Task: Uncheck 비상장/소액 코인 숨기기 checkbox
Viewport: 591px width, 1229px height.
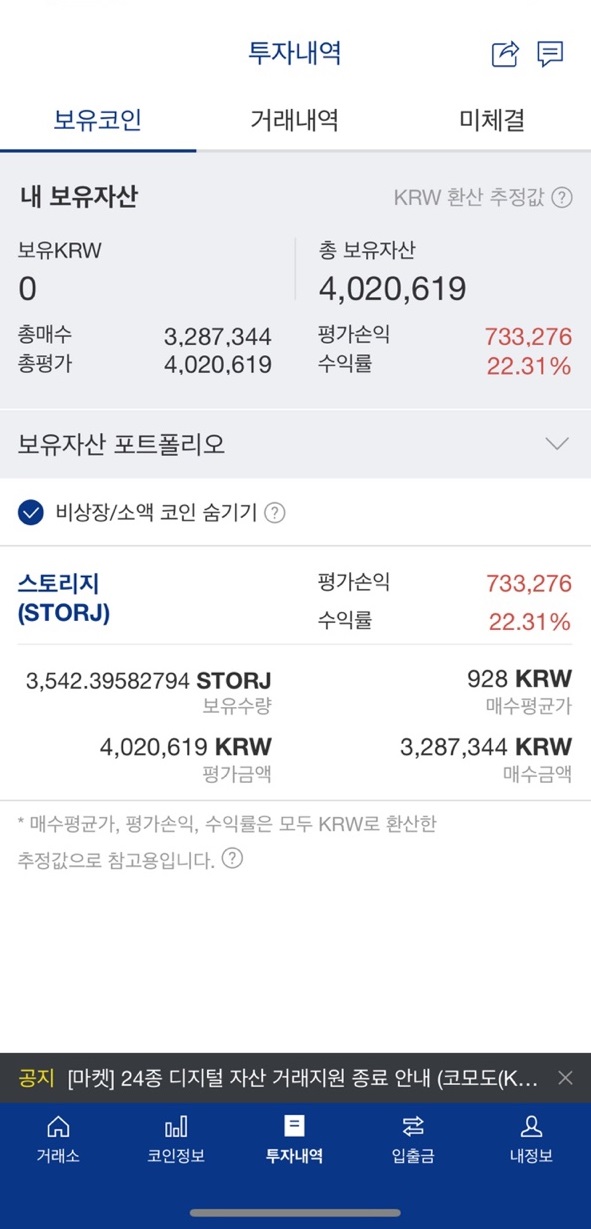Action: click(31, 513)
